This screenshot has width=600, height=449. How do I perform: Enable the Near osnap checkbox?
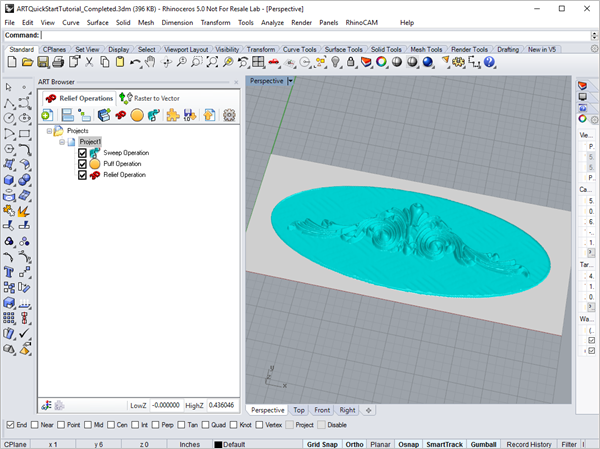[x=35, y=425]
